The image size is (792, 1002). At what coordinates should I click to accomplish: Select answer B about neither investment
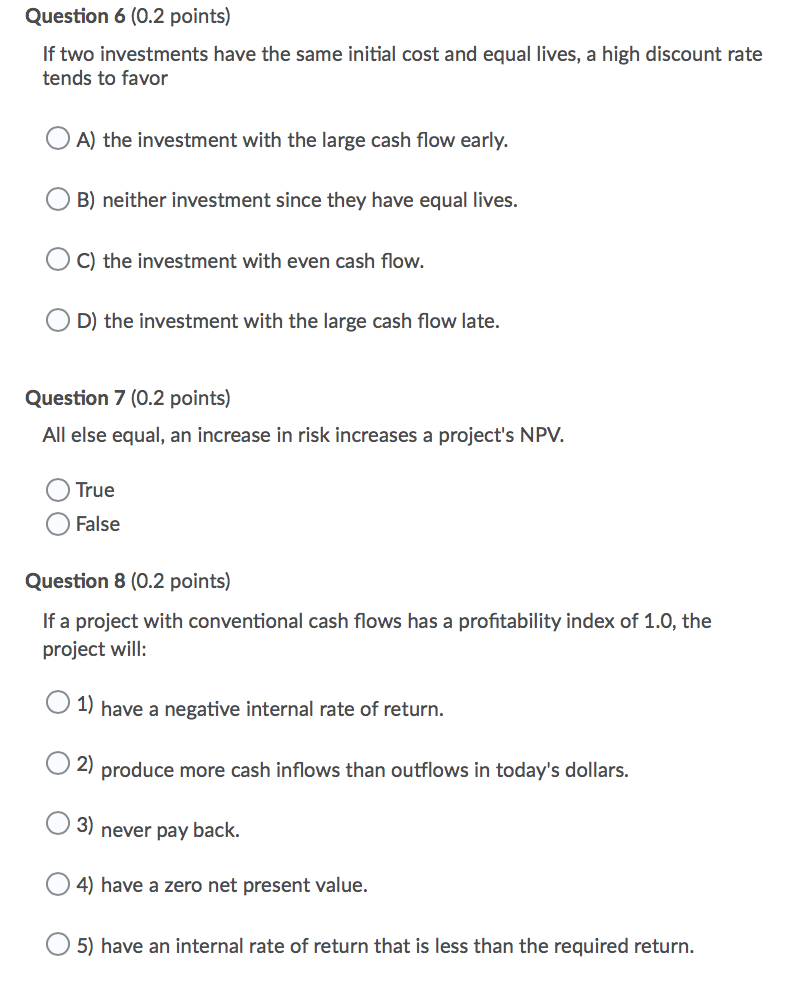57,199
